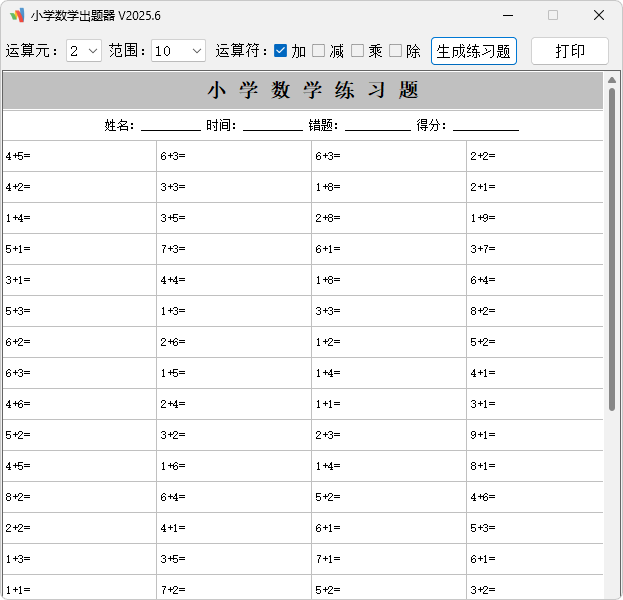Viewport: 623px width, 600px height.
Task: Click the scrollbar track below the thumb
Action: coord(612,505)
